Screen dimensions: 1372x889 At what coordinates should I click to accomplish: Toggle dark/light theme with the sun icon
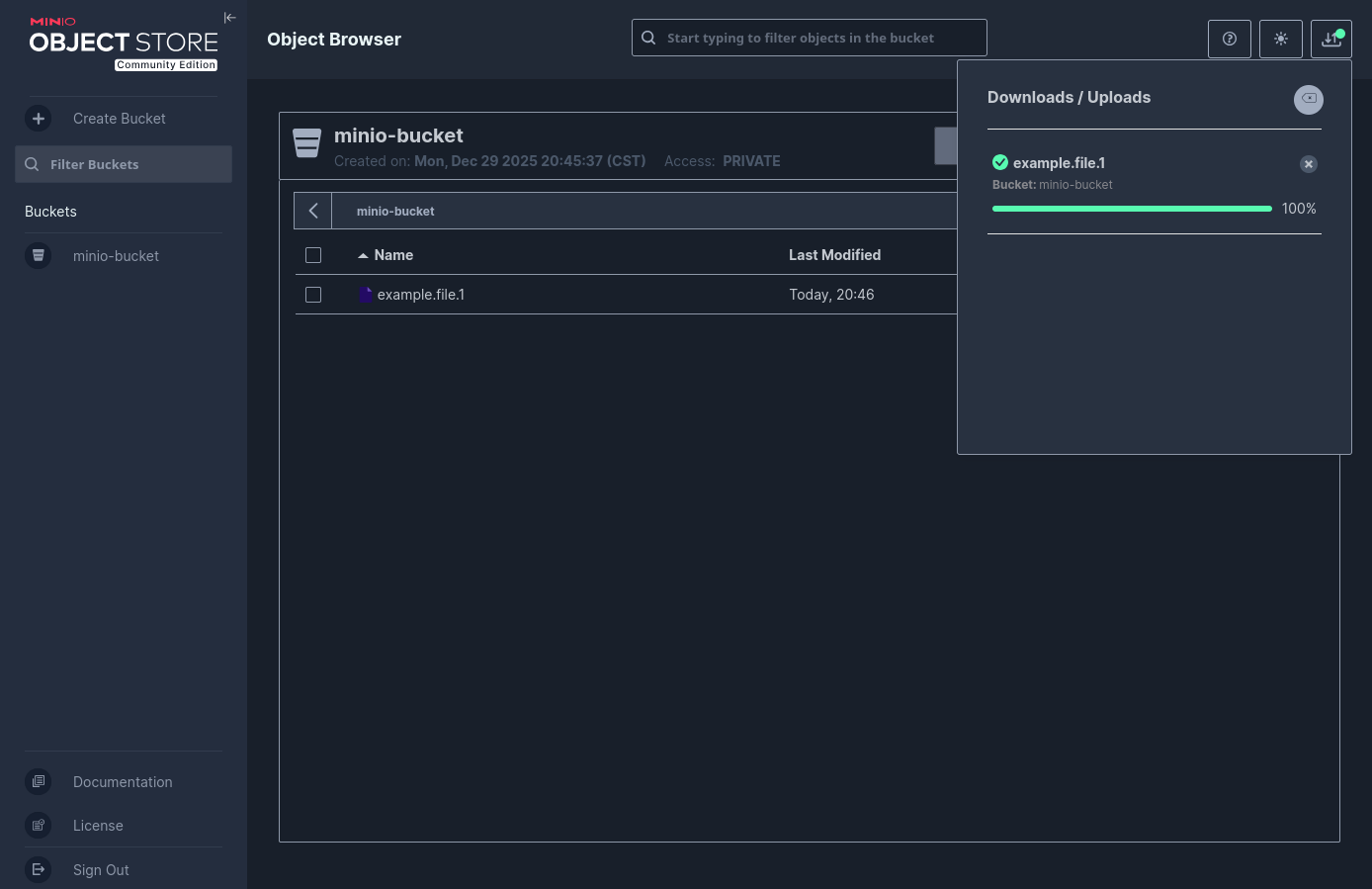[1280, 39]
